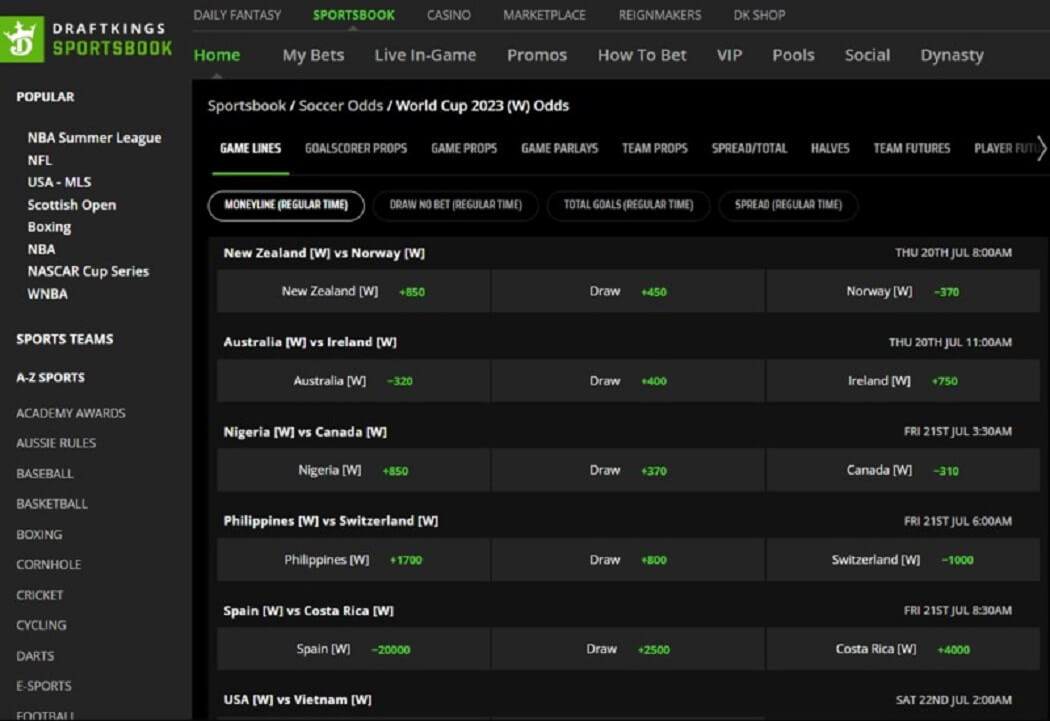Go to Reignmakers from the top bar
This screenshot has width=1050, height=721.
(x=660, y=15)
